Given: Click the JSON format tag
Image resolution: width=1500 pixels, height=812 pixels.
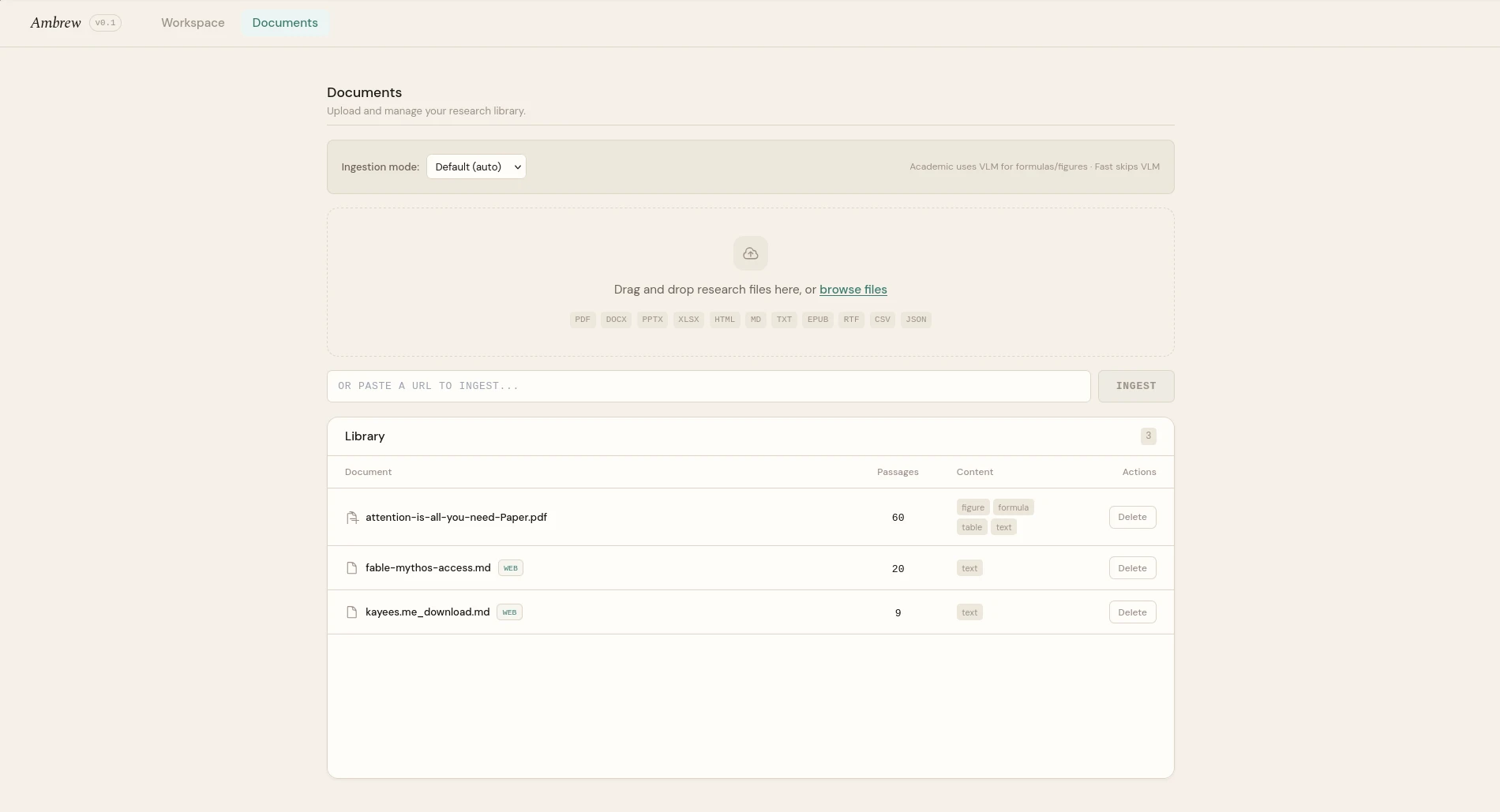Looking at the screenshot, I should (916, 320).
